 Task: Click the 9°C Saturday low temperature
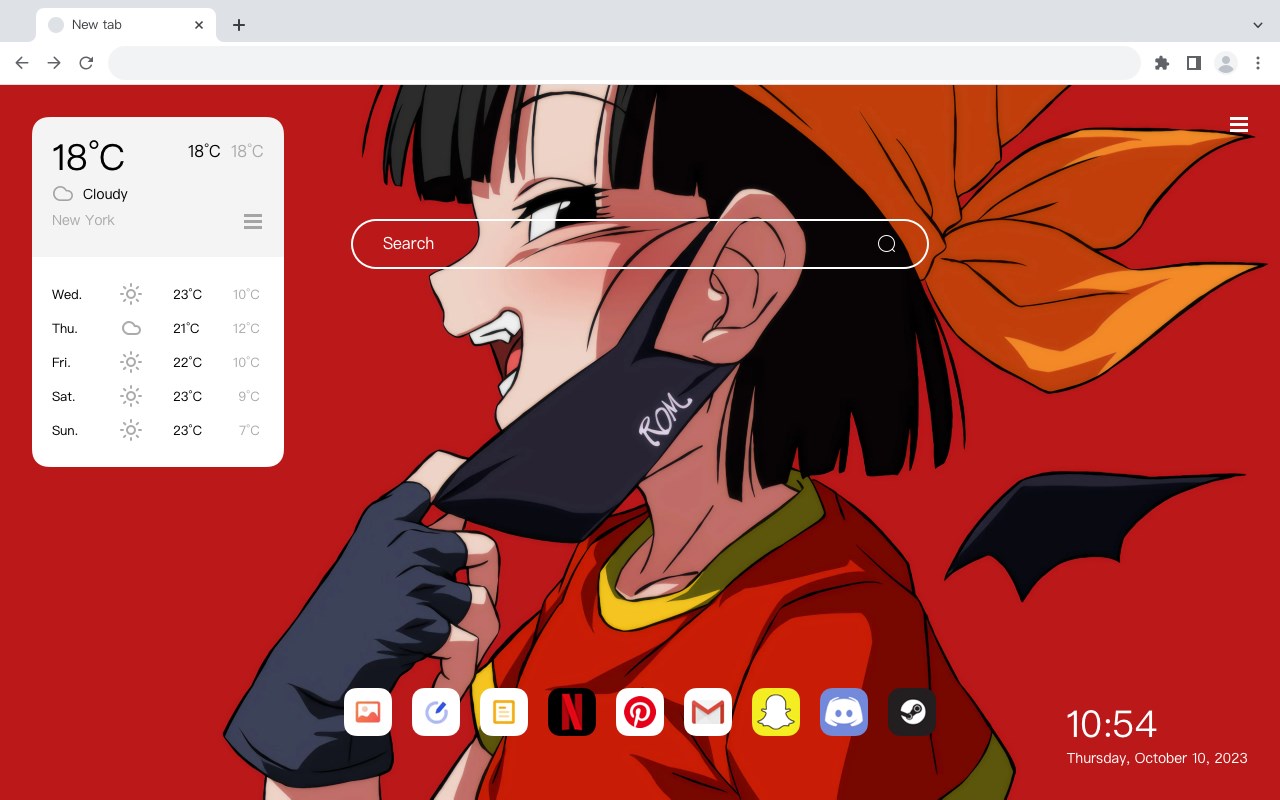(x=249, y=396)
